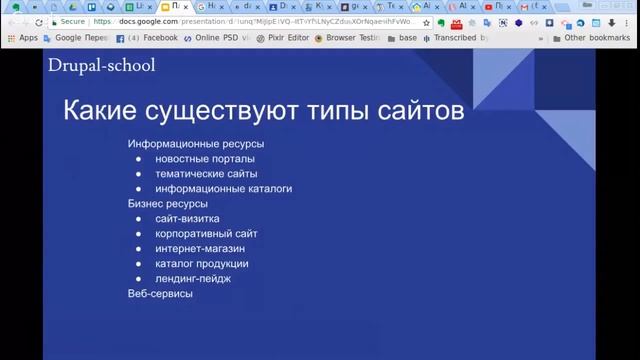Show hidden bookmarks via overflow chevron
The width and height of the screenshot is (640, 360).
click(541, 38)
